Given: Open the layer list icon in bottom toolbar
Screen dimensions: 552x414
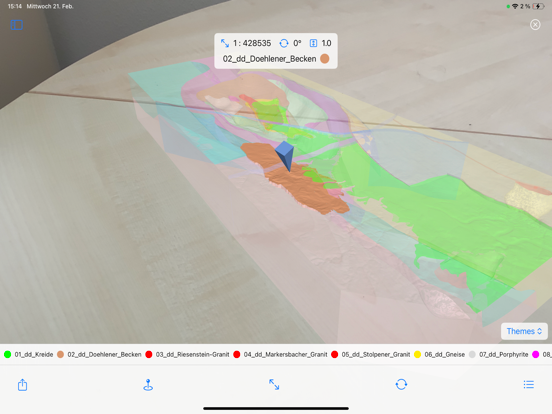Looking at the screenshot, I should click(x=528, y=384).
